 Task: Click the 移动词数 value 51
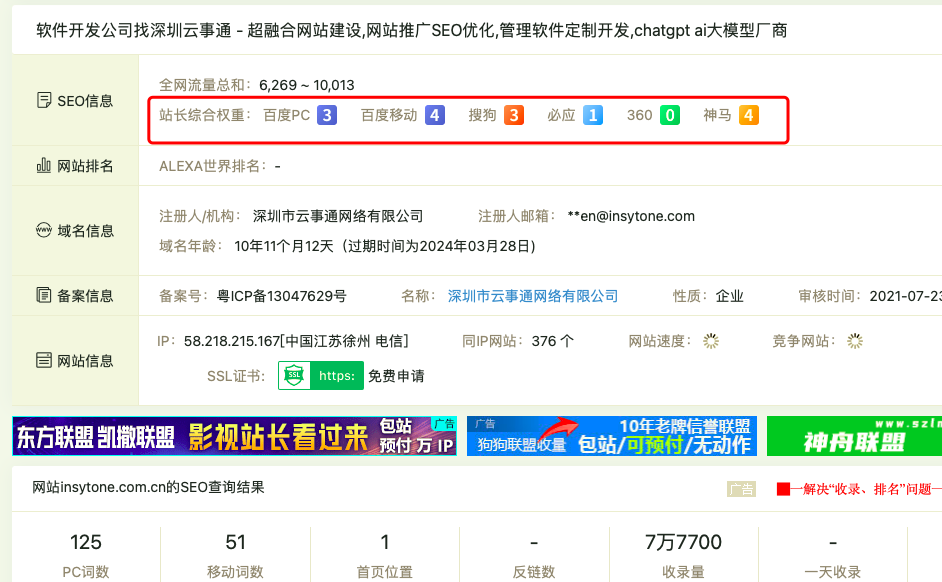(236, 542)
